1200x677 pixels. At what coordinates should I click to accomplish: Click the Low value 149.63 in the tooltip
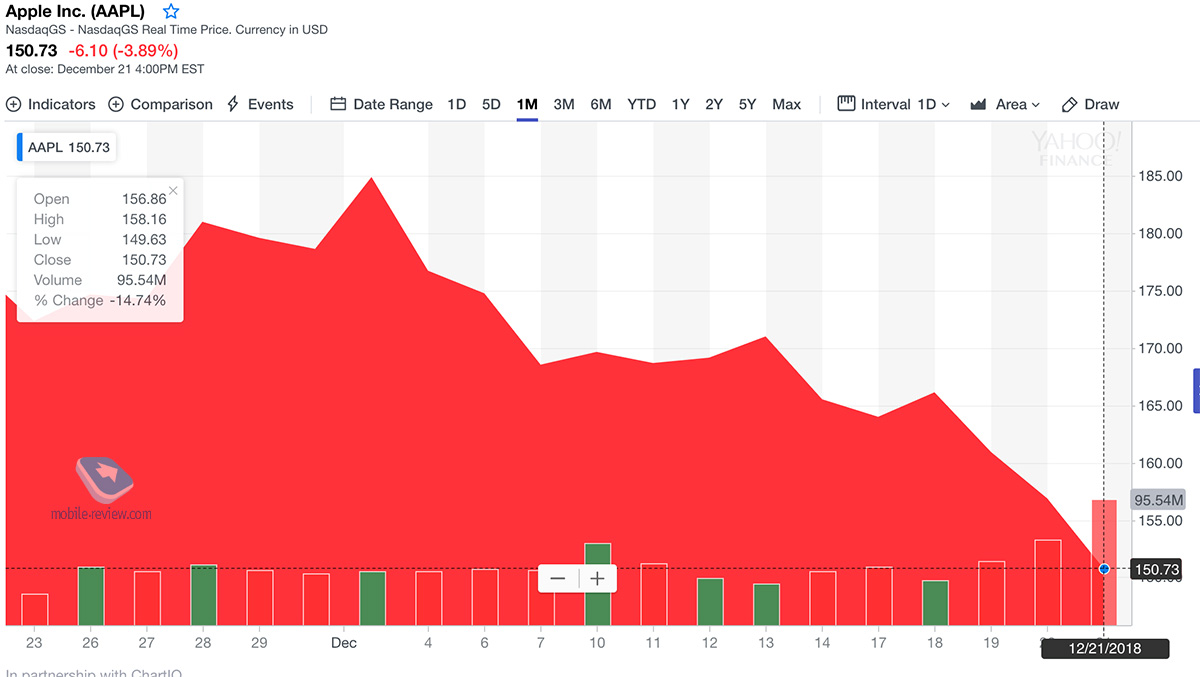click(x=142, y=239)
